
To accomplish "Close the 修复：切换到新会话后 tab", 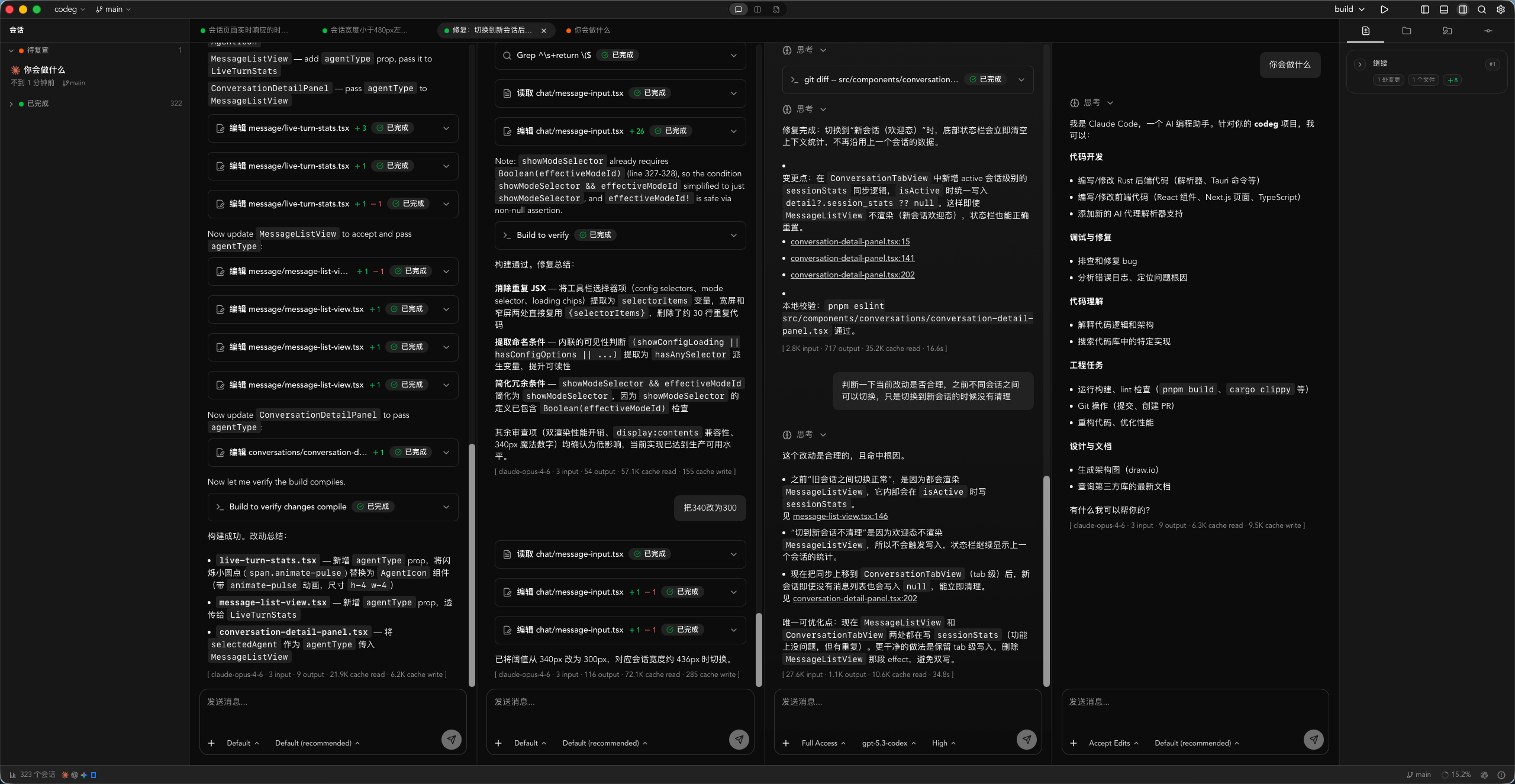I will tap(544, 30).
